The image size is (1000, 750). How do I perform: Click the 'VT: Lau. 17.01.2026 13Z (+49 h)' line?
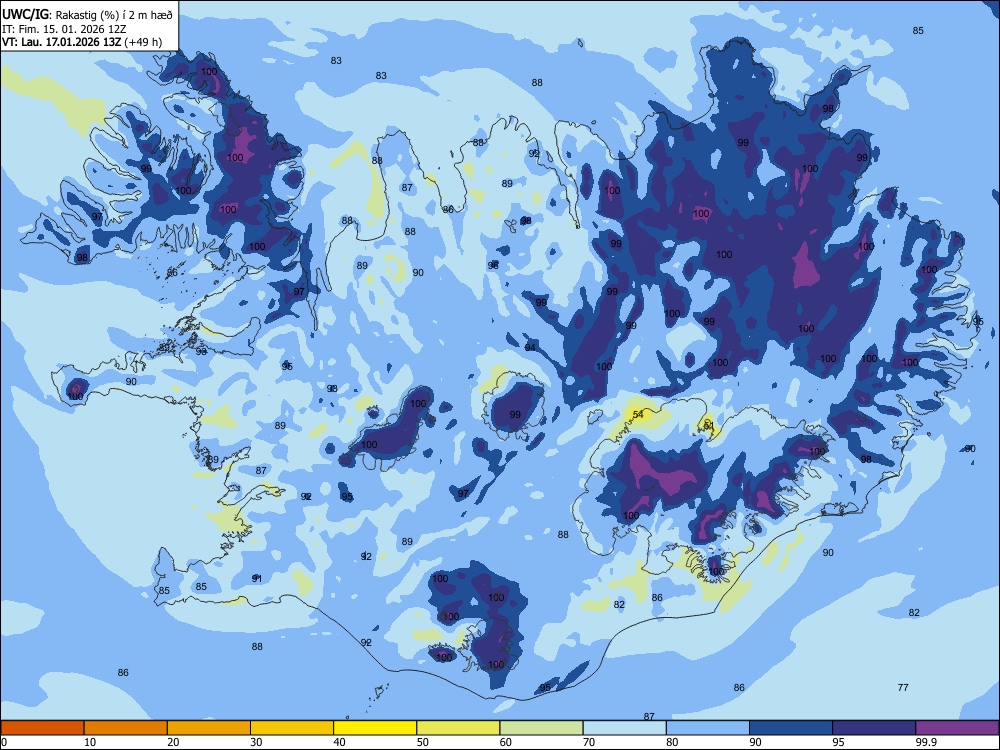coord(82,43)
